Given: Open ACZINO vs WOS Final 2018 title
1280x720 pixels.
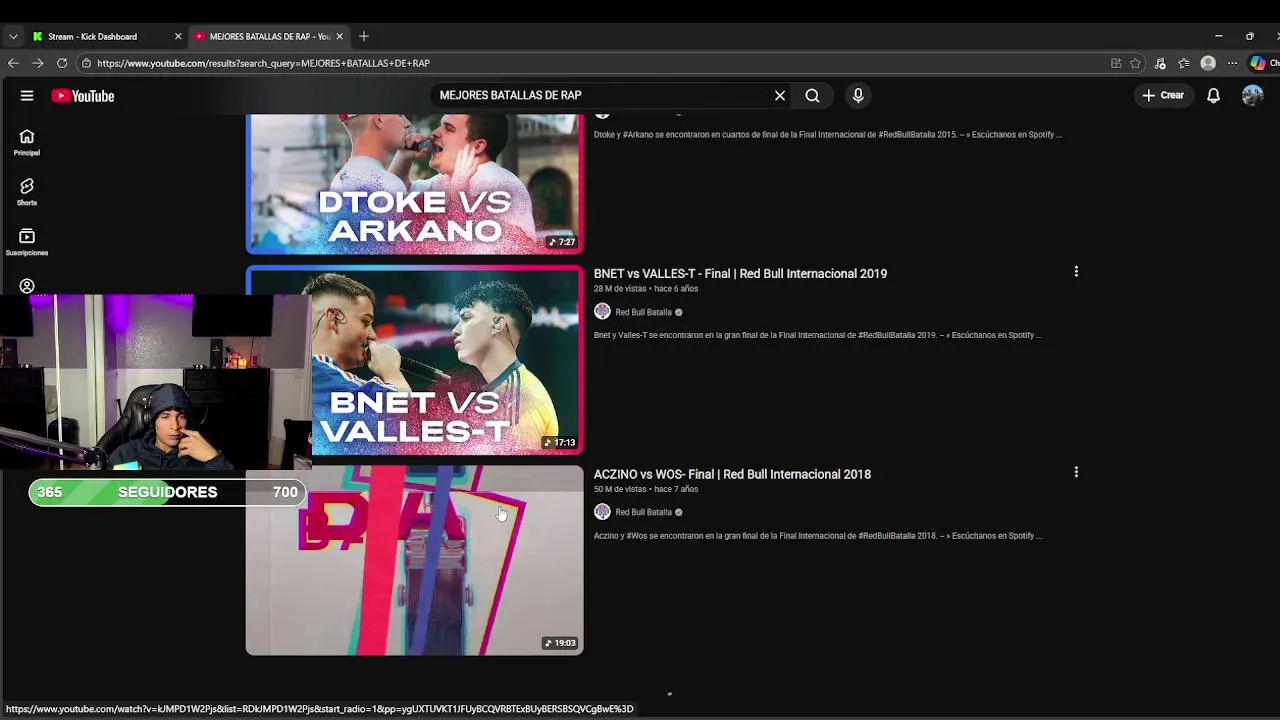Looking at the screenshot, I should [732, 474].
